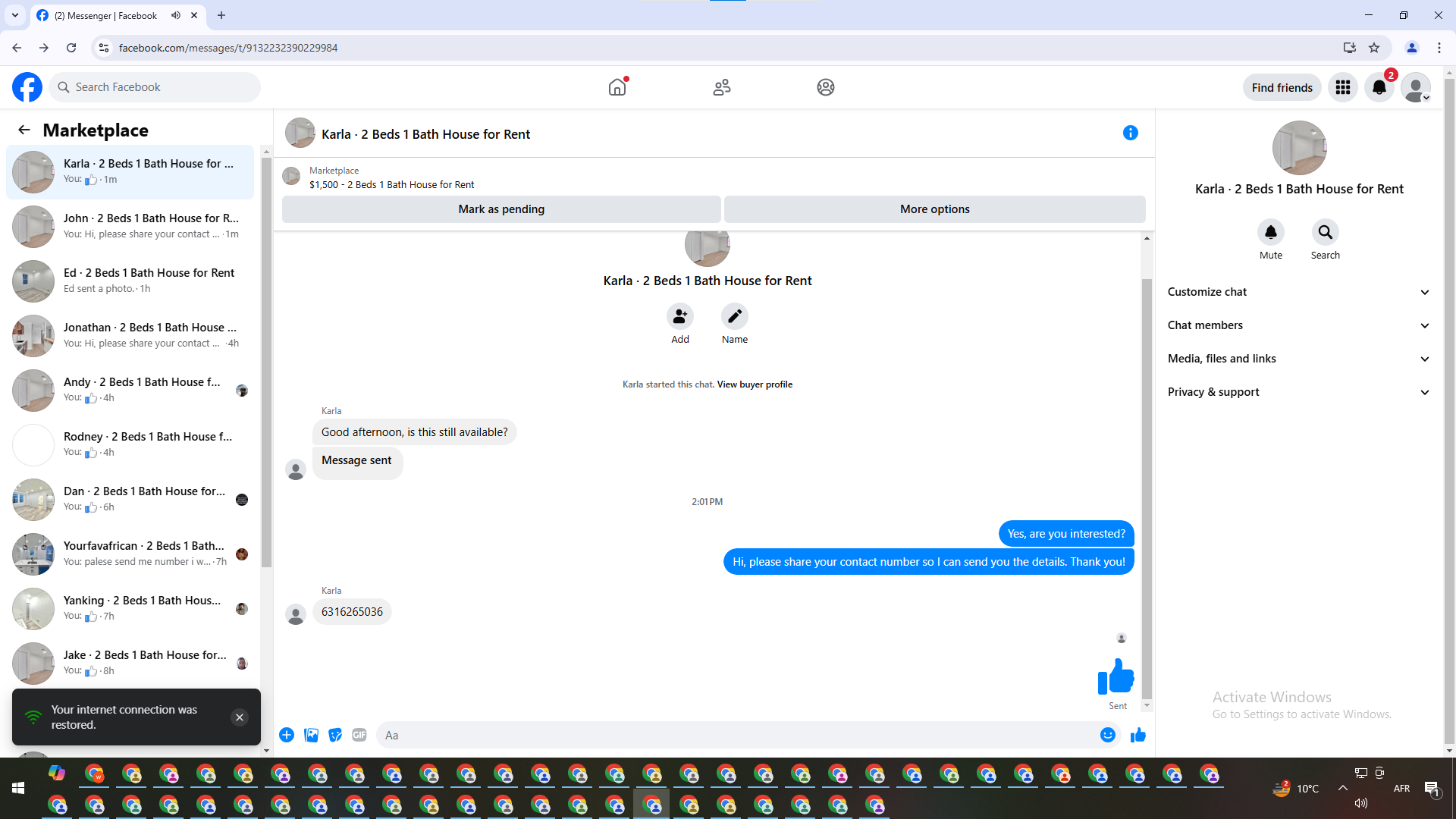Screen dimensions: 1456x819
Task: Click the conversation list scrollbar
Action: [x=266, y=362]
